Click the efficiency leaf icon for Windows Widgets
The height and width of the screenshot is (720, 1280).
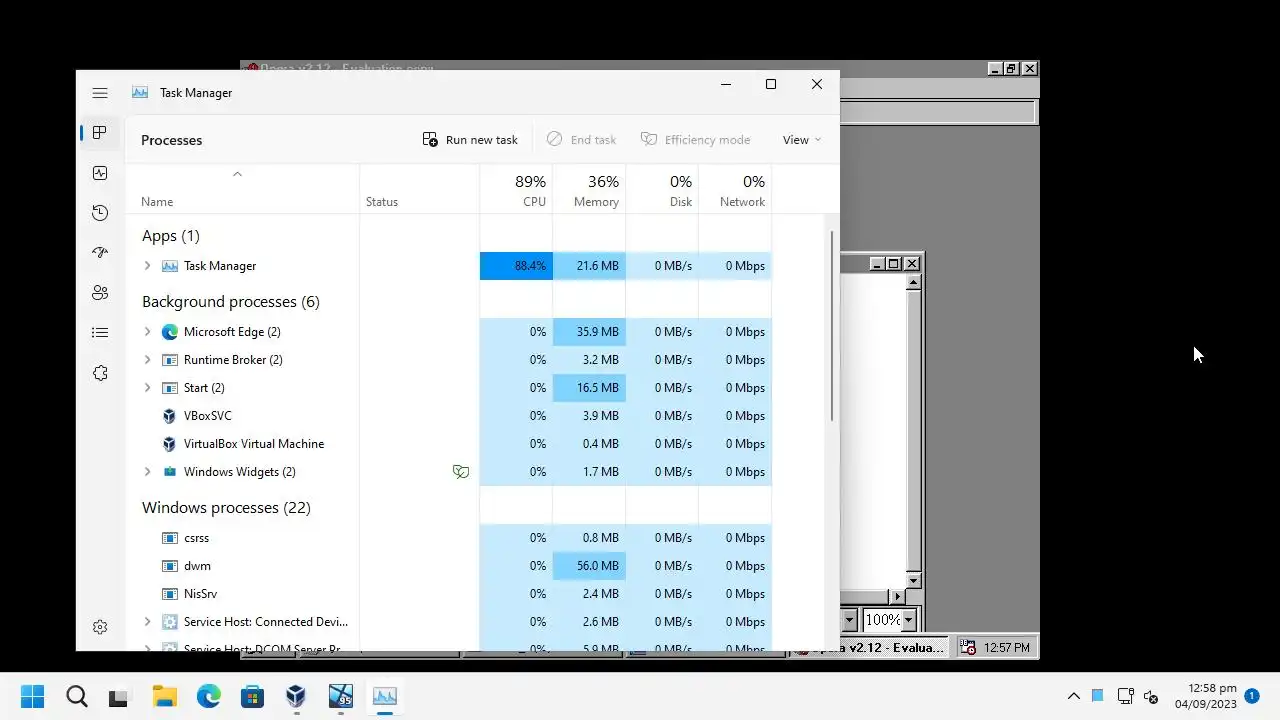tap(461, 472)
